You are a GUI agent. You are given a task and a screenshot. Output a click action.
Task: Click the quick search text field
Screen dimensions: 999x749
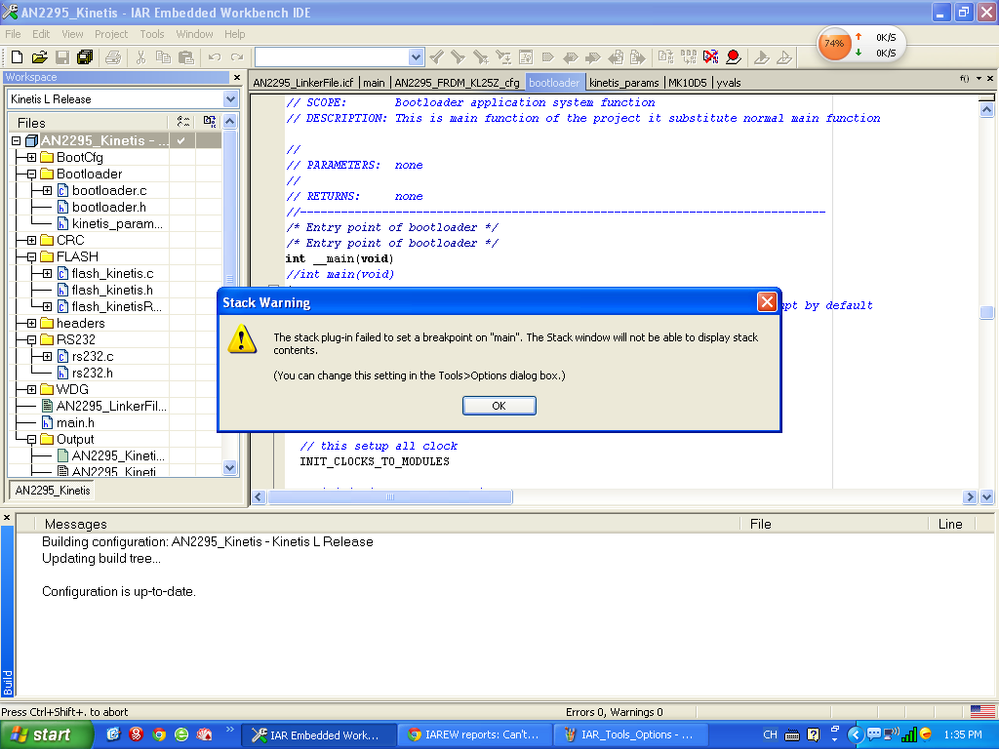(x=332, y=57)
